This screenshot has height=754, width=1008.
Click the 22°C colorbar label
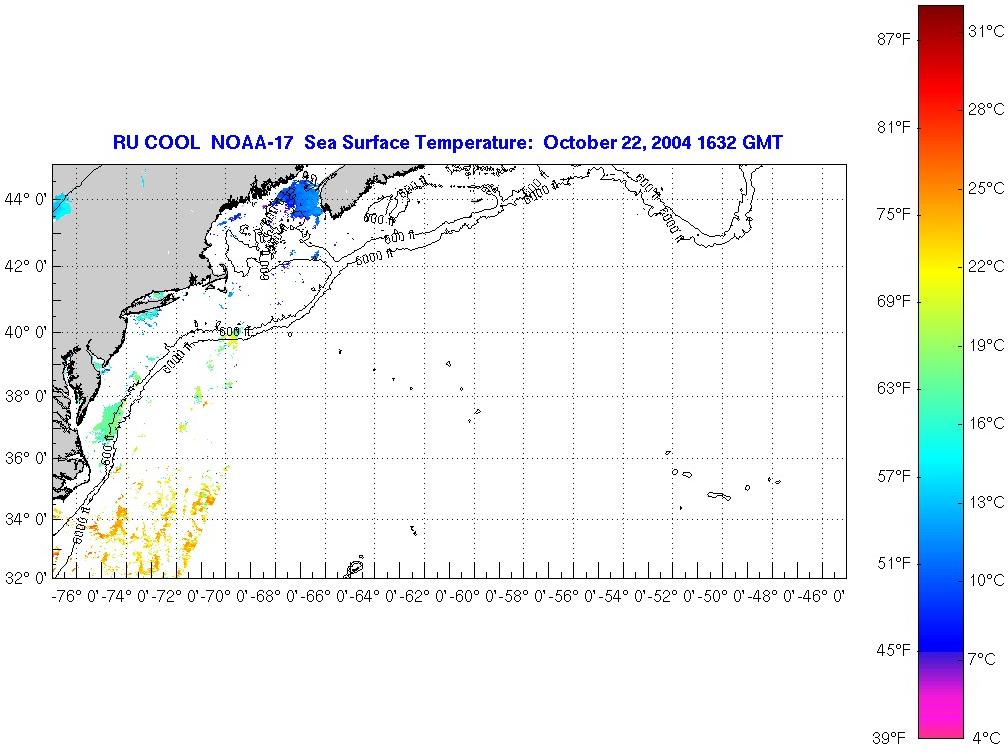click(x=986, y=266)
